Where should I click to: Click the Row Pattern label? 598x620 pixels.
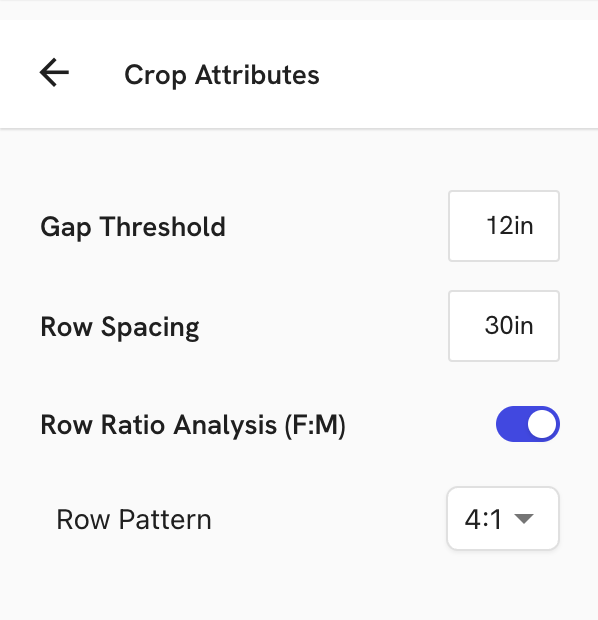click(x=134, y=519)
